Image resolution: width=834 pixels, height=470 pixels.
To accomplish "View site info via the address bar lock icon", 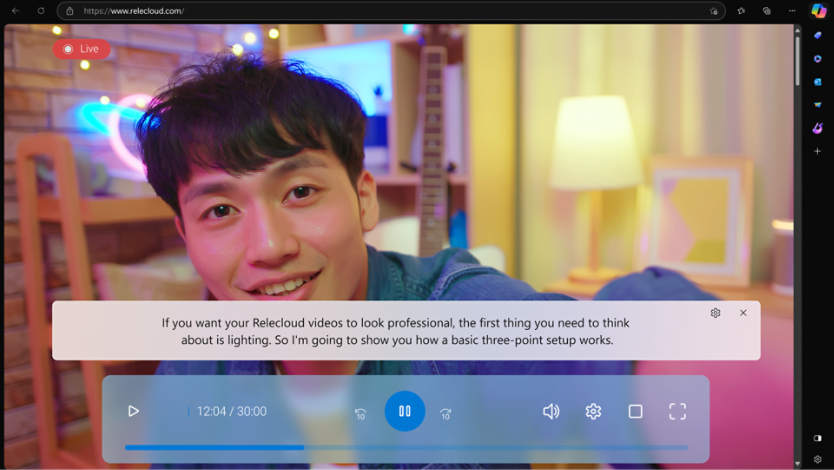I will pos(70,11).
